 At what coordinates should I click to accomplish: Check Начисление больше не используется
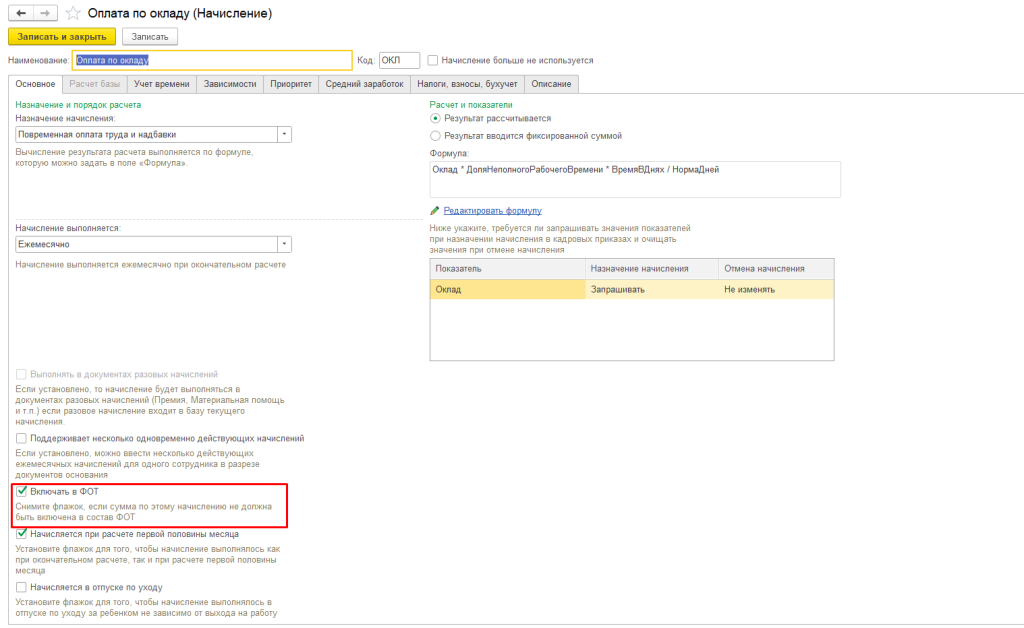point(432,61)
